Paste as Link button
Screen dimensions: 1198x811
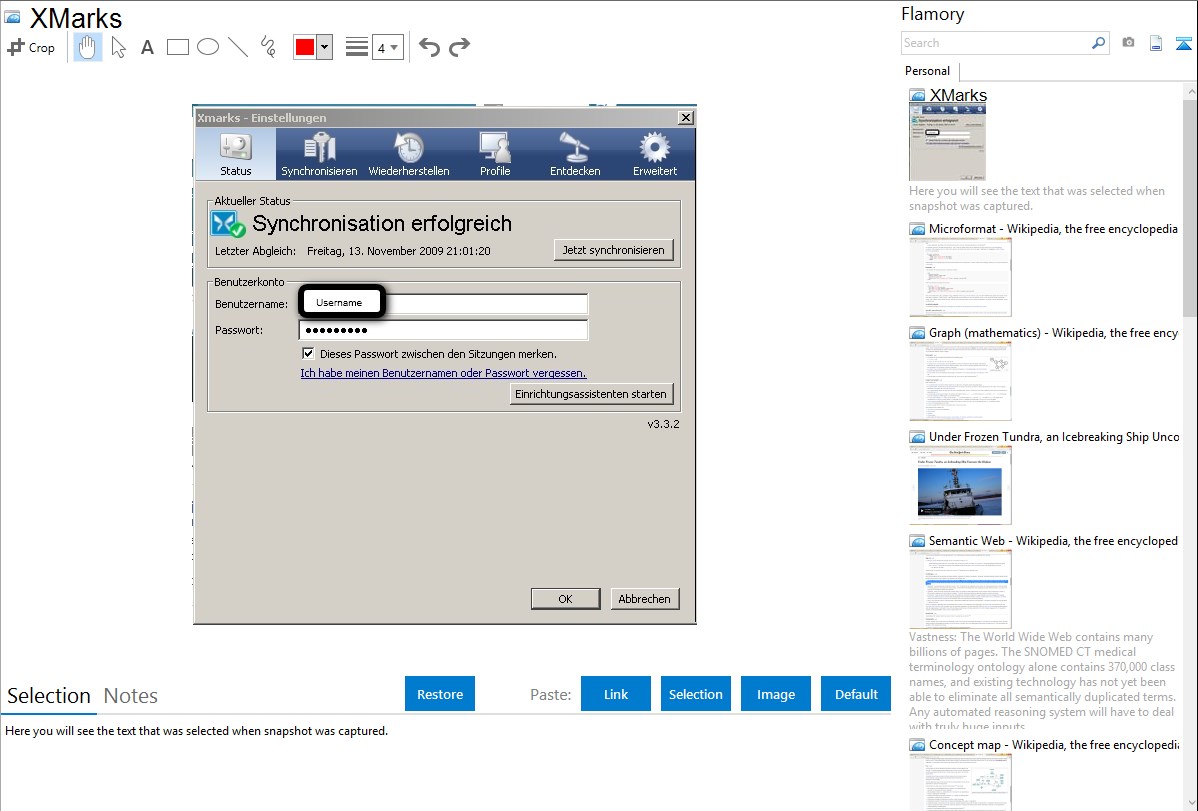tap(616, 694)
